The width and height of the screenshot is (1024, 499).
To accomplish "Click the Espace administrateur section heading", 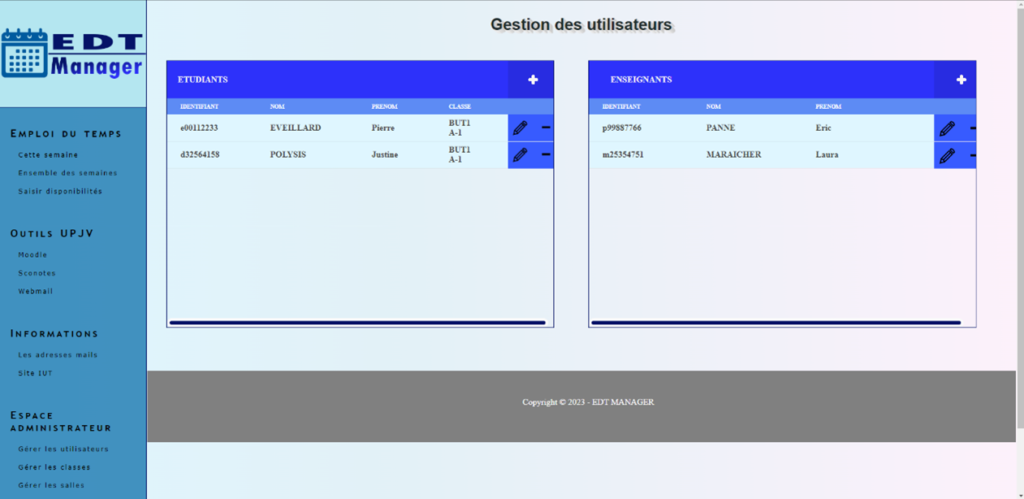I will [x=61, y=422].
